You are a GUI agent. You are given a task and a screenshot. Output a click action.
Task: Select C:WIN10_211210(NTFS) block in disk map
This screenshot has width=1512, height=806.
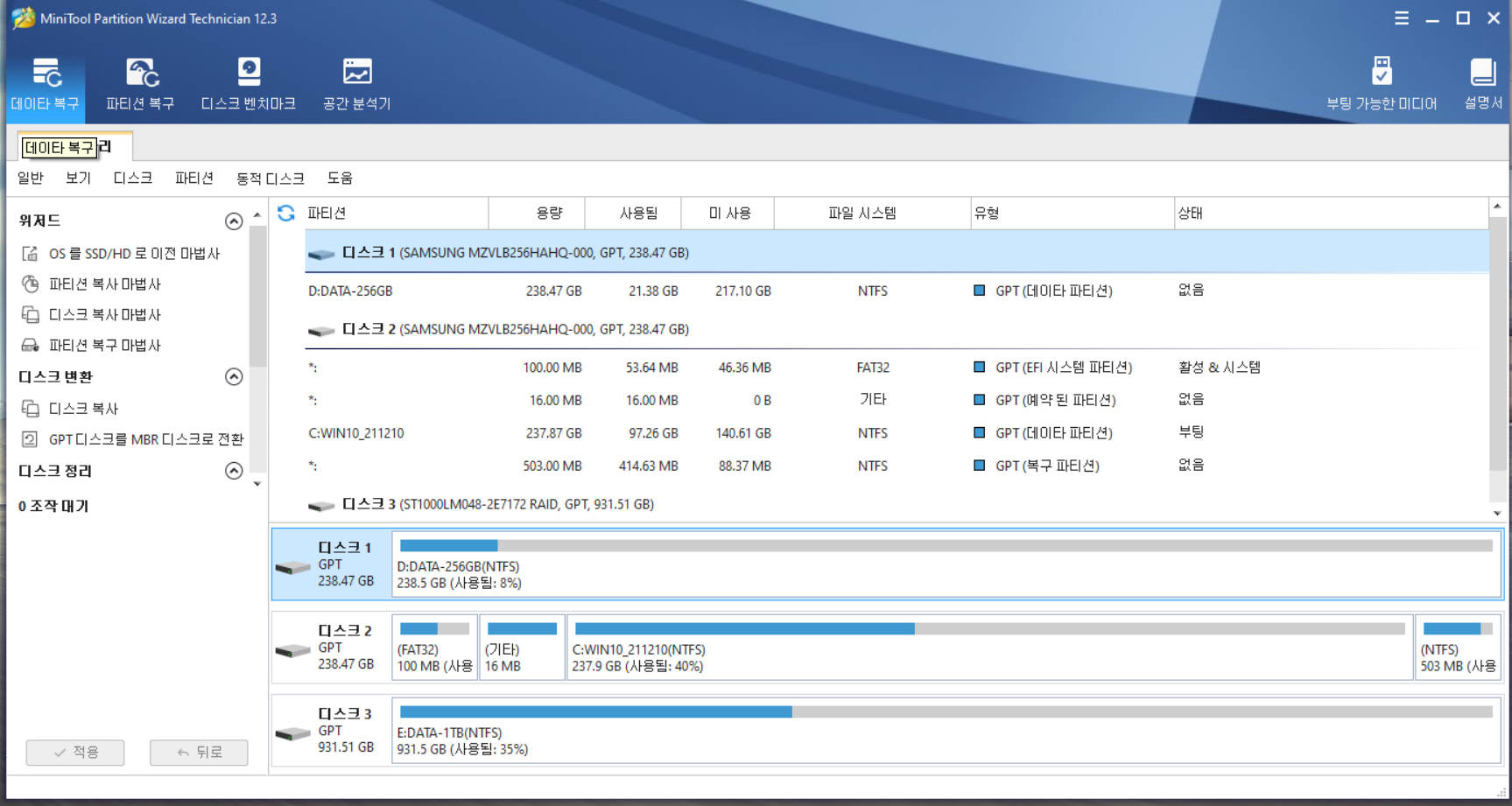(x=989, y=648)
